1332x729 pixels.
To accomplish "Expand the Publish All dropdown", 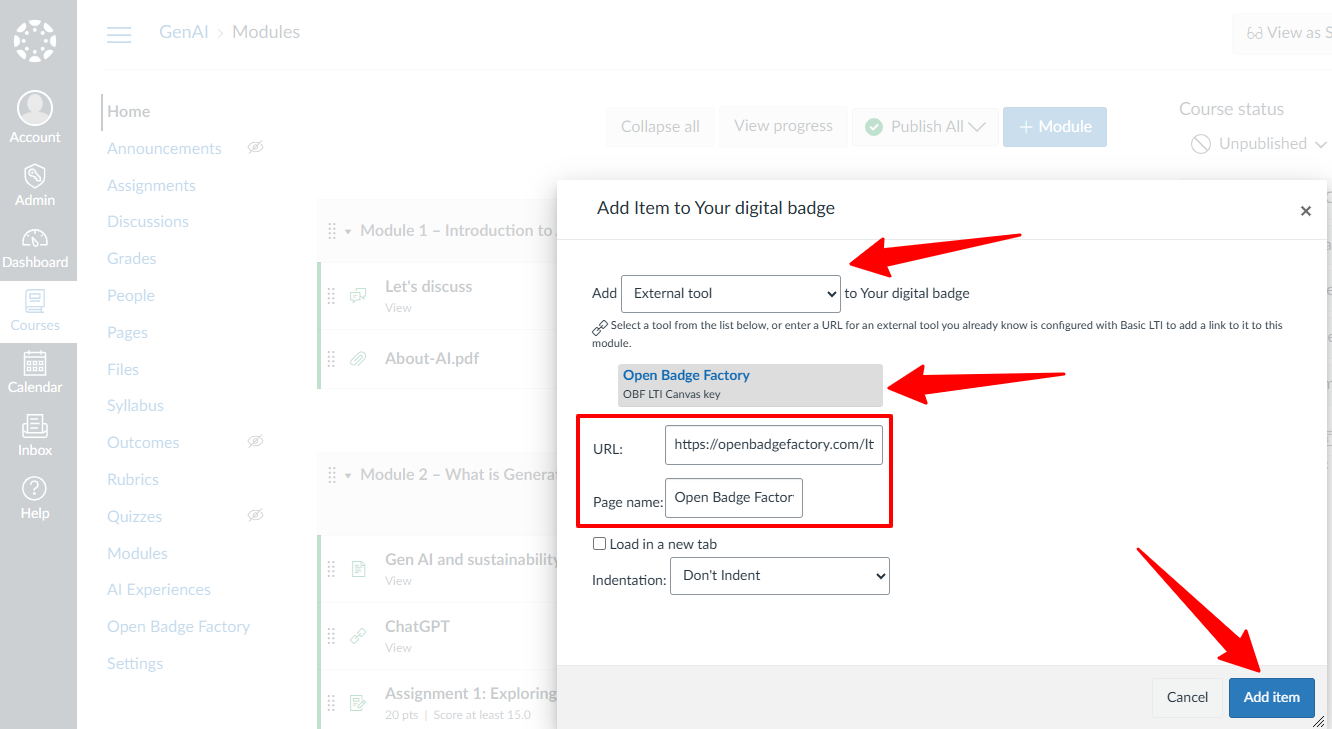I will coord(977,127).
